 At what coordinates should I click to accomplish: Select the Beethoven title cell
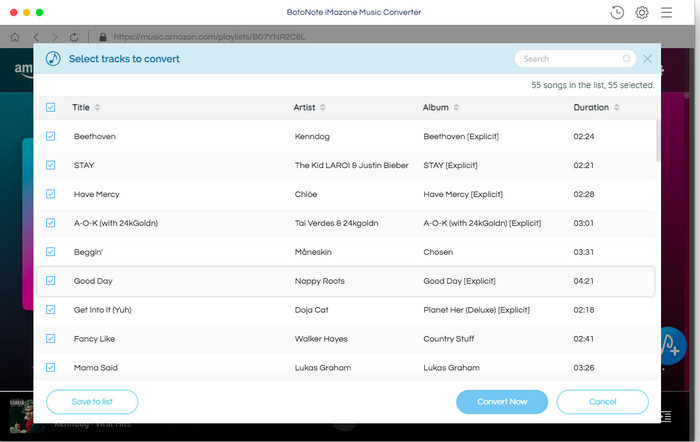[95, 136]
